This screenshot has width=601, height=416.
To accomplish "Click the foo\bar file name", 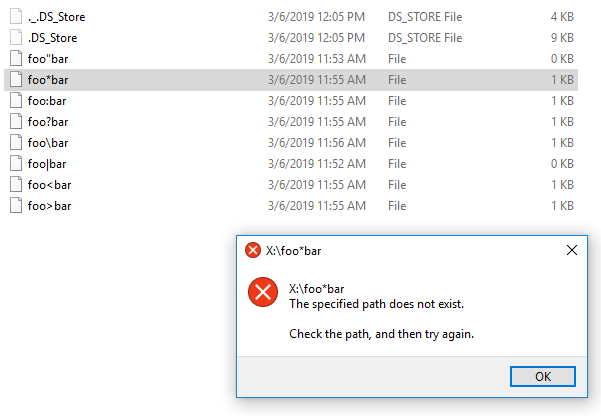I will pos(48,143).
